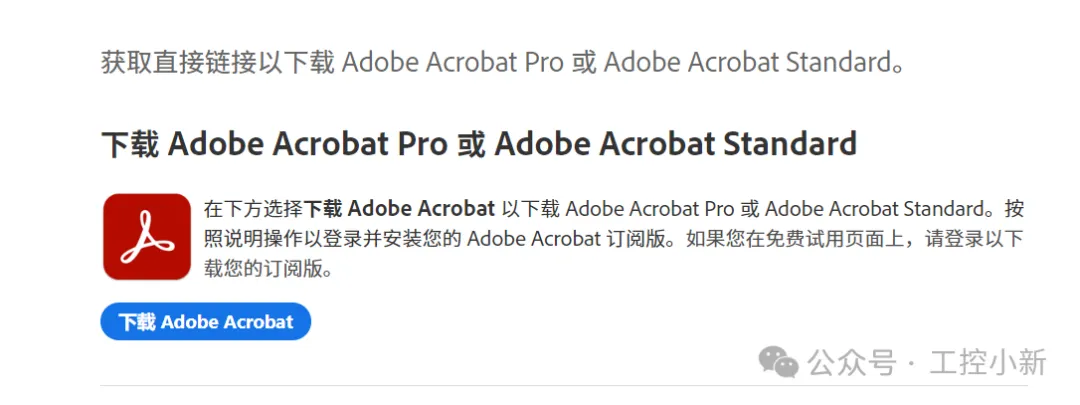The image size is (1080, 405).
Task: Click 'Adobe Acrobat Standard' in the top intro line
Action: [x=745, y=62]
